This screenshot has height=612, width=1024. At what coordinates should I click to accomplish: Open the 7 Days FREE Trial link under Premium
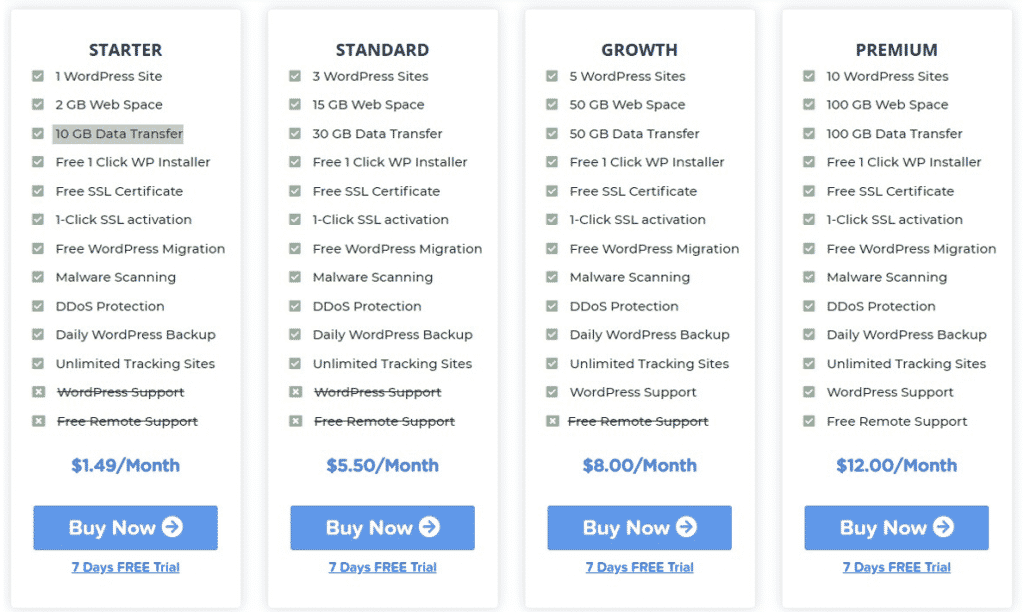pyautogui.click(x=896, y=567)
